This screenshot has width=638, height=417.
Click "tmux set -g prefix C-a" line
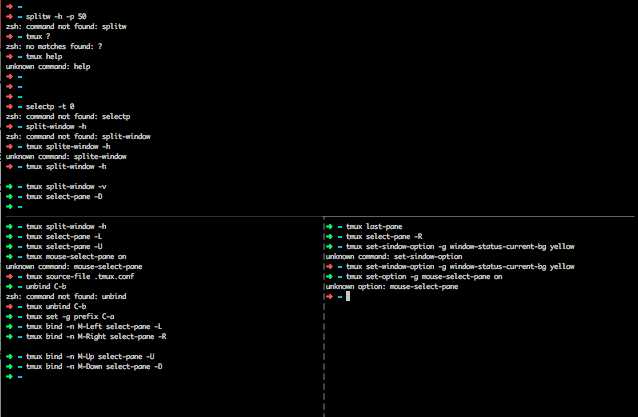pyautogui.click(x=70, y=316)
